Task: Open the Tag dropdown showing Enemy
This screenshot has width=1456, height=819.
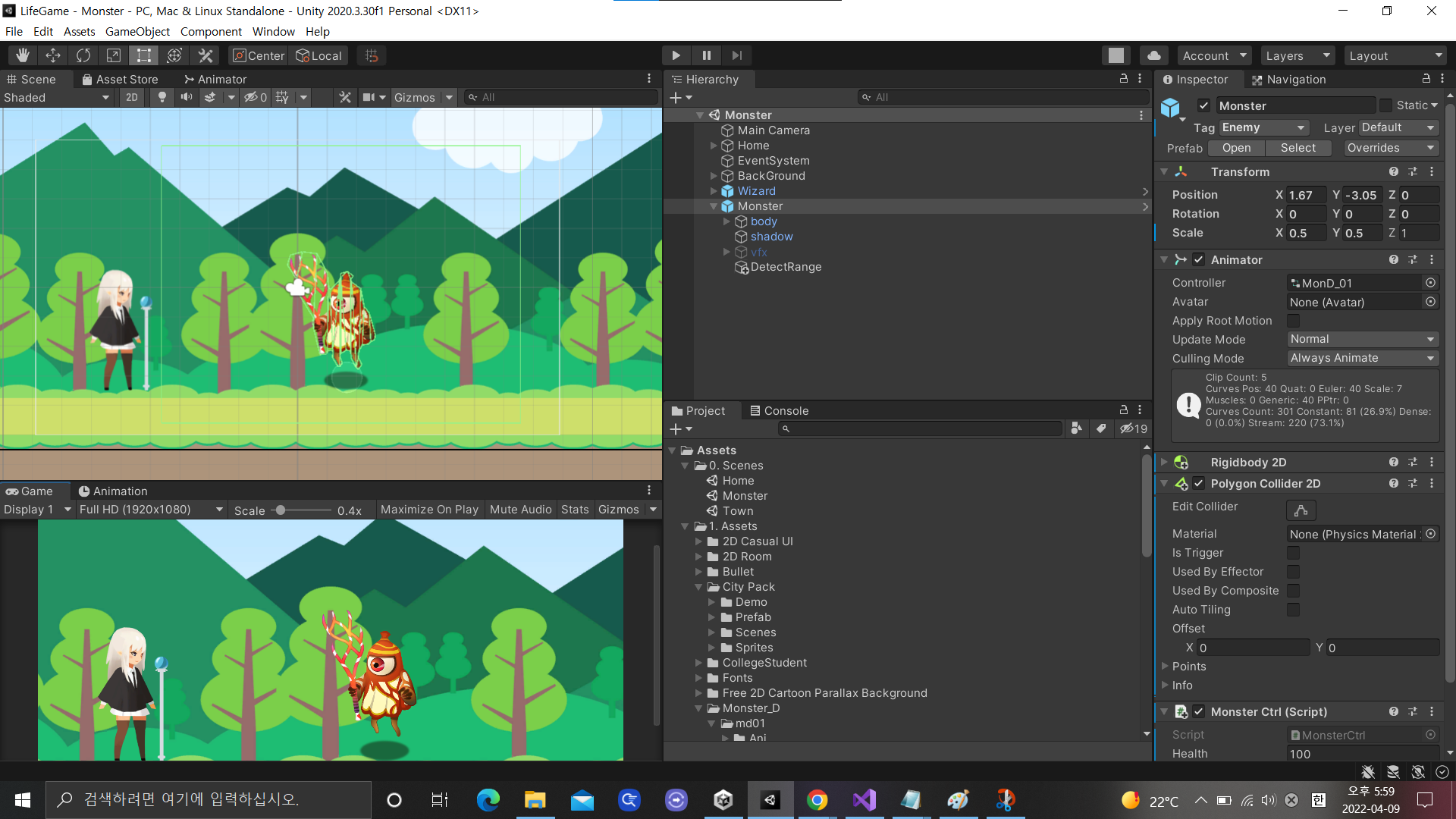Action: 1263,127
